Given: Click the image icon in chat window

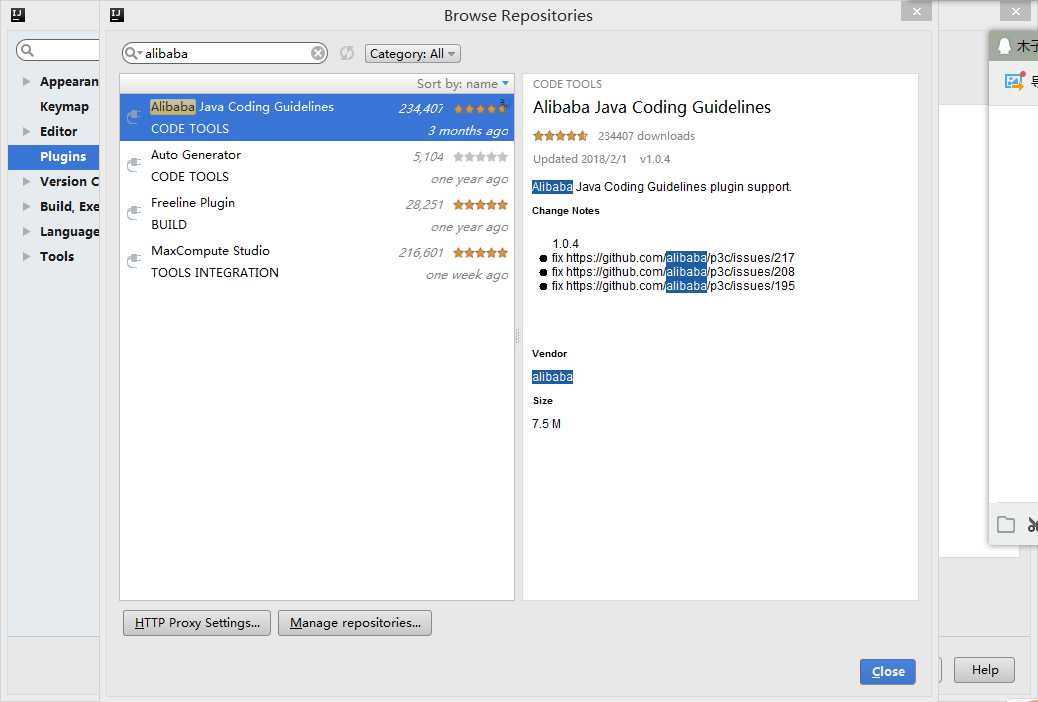Looking at the screenshot, I should point(1014,81).
